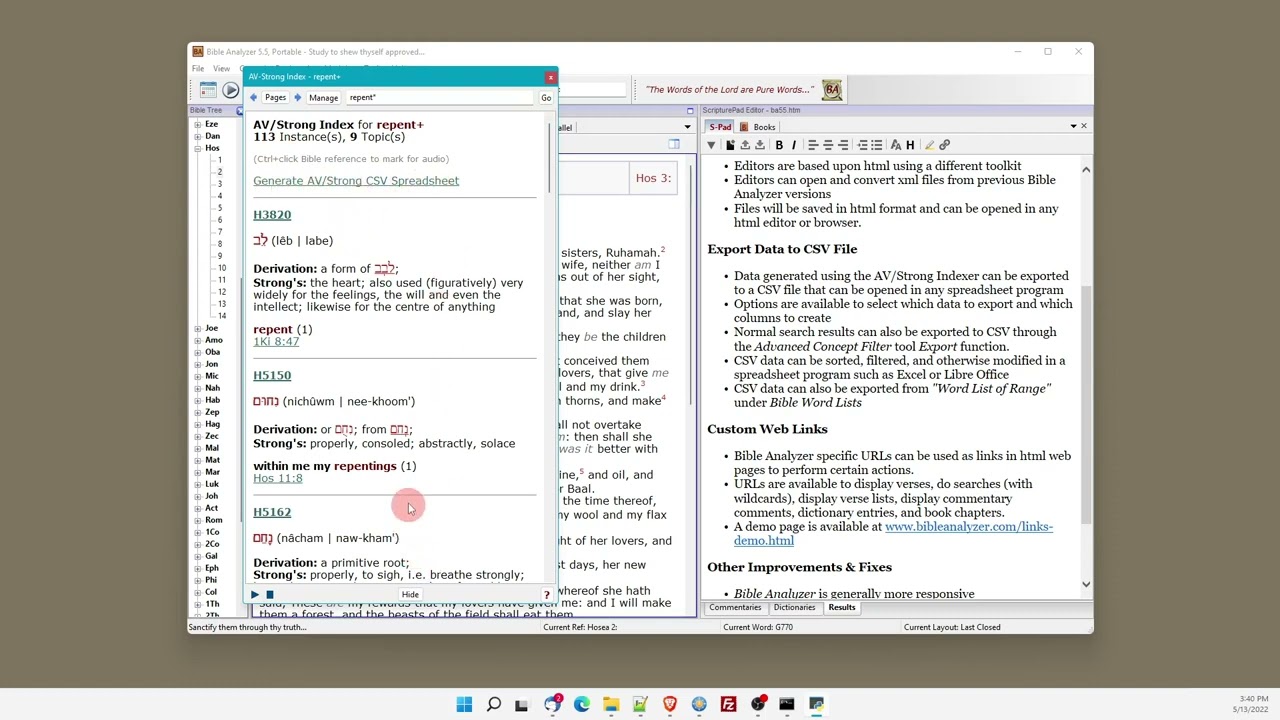Expand the Eze book in Bible Tree
1280x720 pixels.
point(198,124)
